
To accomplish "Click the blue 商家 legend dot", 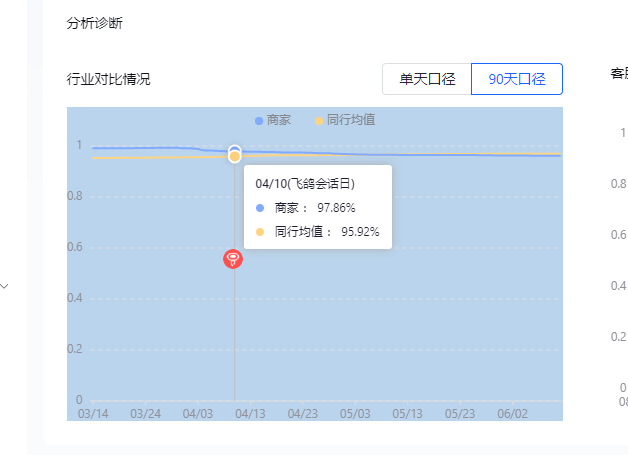I will 259,121.
